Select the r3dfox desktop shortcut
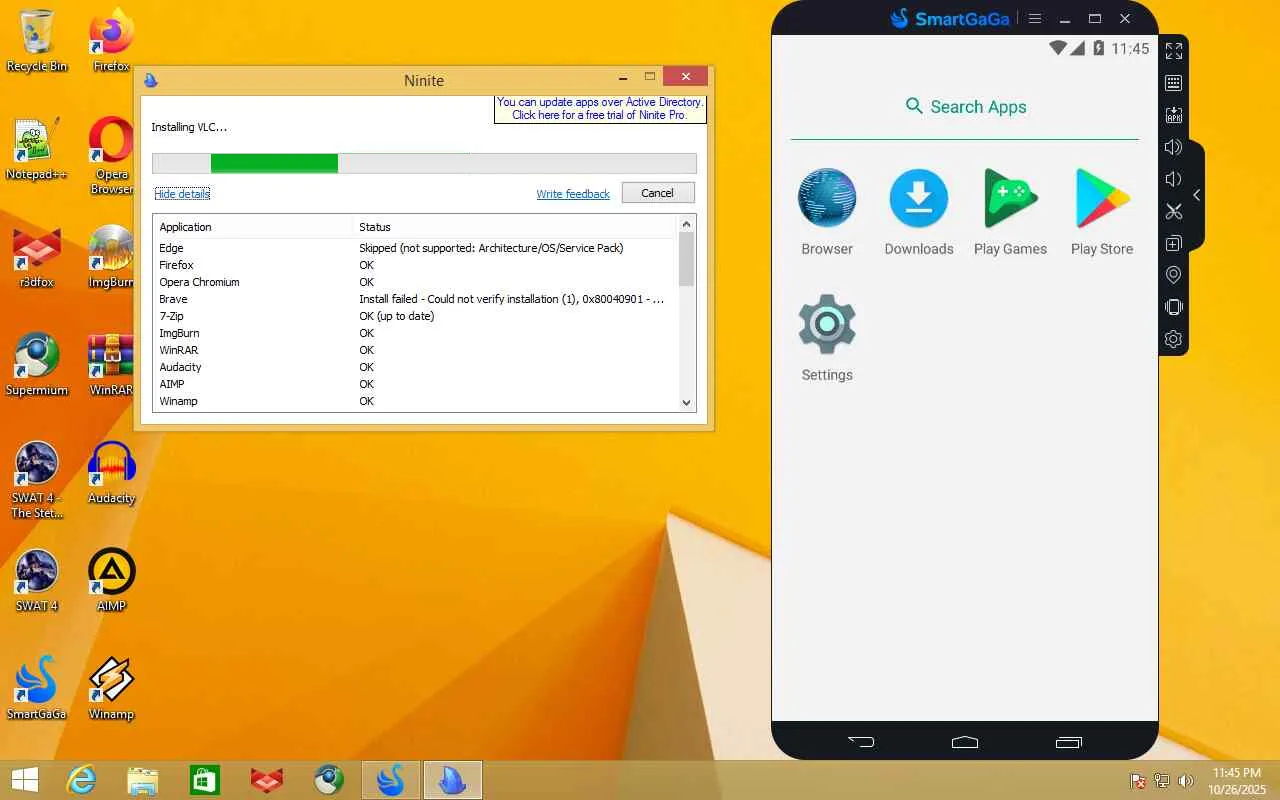Viewport: 1280px width, 800px height. [37, 256]
